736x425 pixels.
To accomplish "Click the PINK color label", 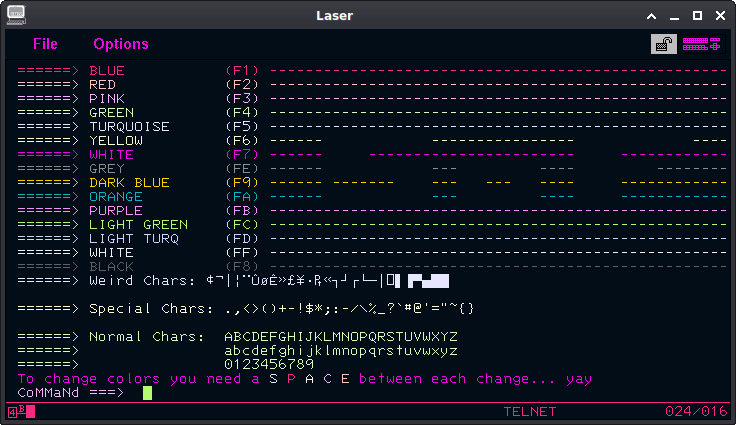I will tap(107, 99).
